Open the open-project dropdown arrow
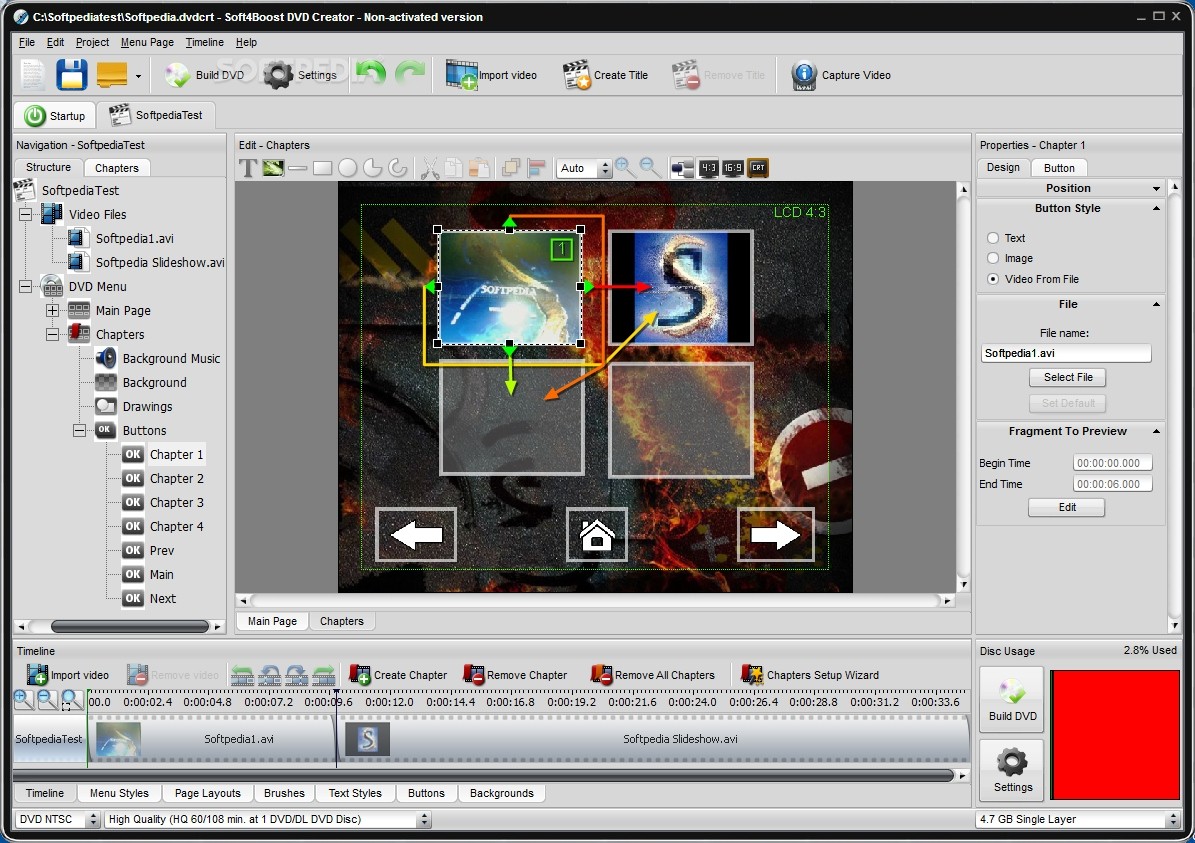This screenshot has height=843, width=1195. [x=138, y=75]
